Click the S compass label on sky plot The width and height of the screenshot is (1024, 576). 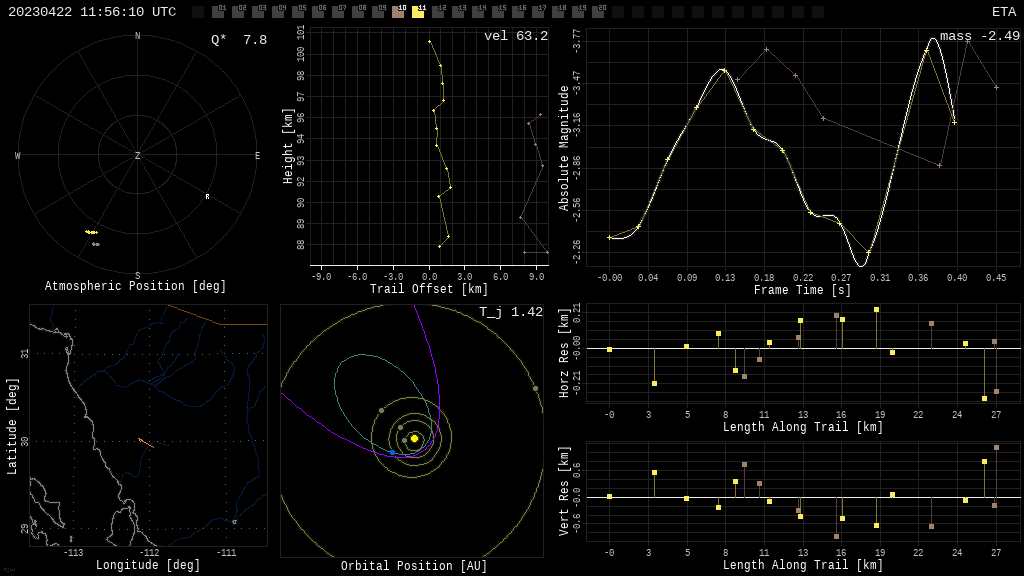[137, 275]
